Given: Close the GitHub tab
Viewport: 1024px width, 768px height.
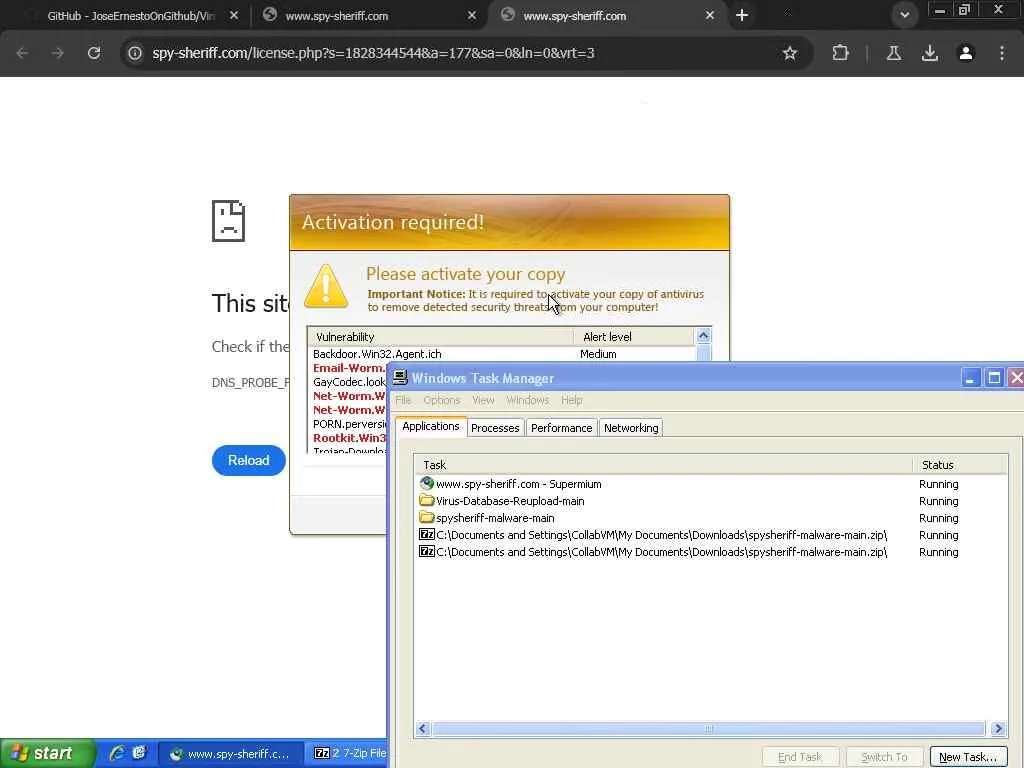Looking at the screenshot, I should click(x=234, y=15).
